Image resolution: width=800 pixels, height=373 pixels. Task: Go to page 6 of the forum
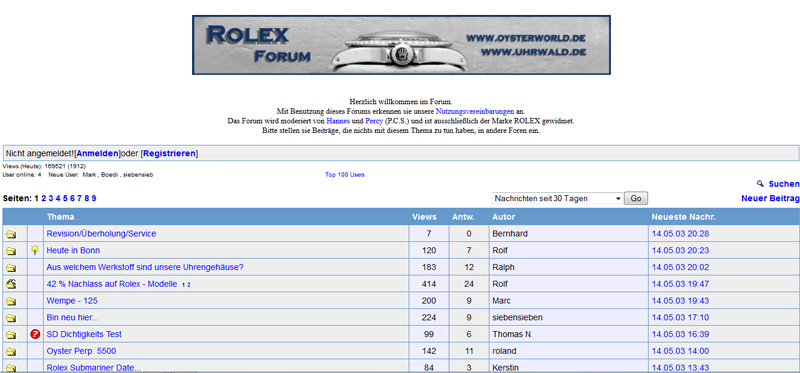[72, 198]
